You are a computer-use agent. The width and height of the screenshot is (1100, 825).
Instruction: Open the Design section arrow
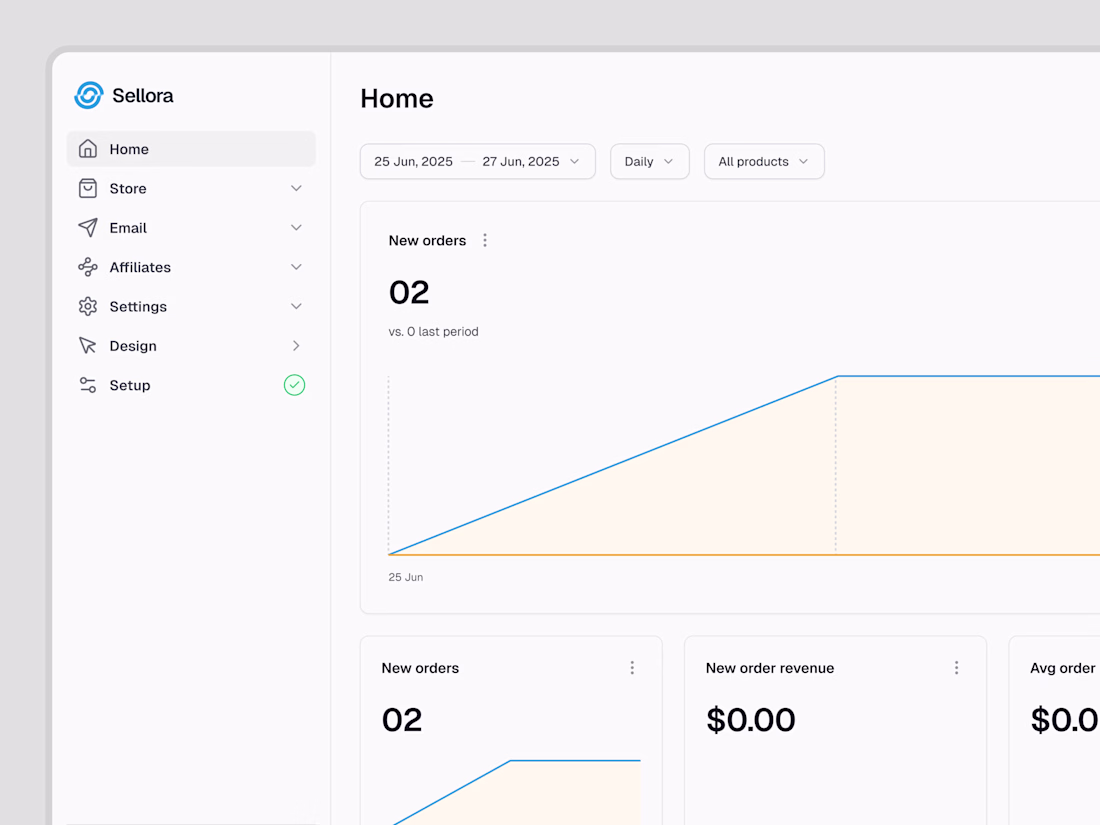(296, 346)
